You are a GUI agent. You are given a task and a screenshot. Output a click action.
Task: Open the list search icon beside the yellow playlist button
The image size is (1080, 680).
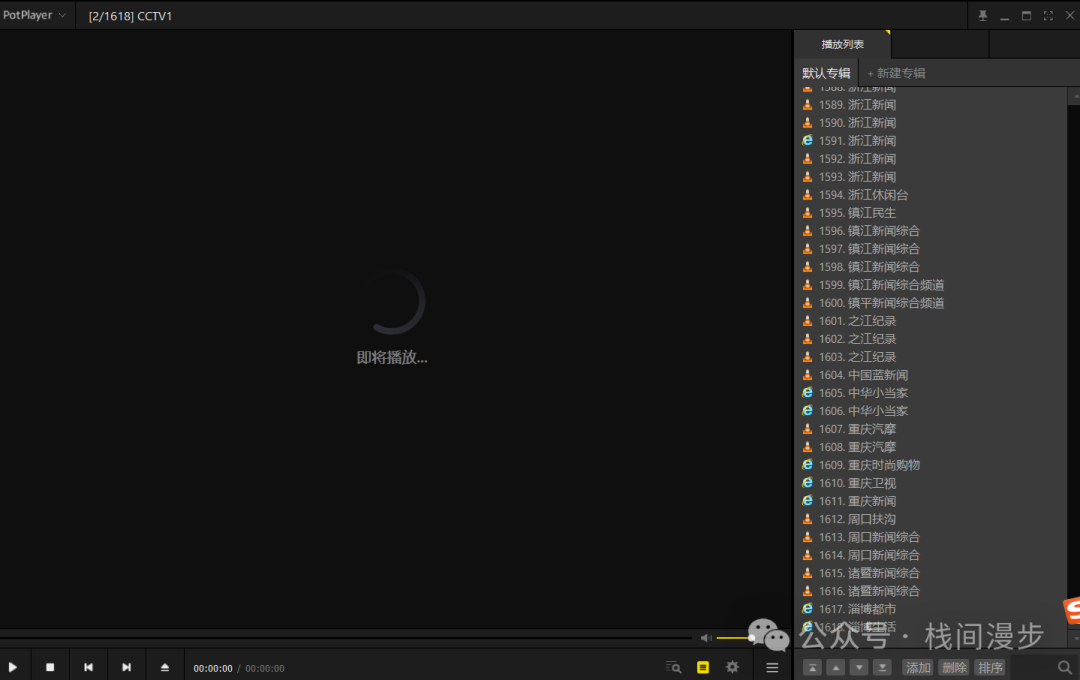[x=673, y=668]
